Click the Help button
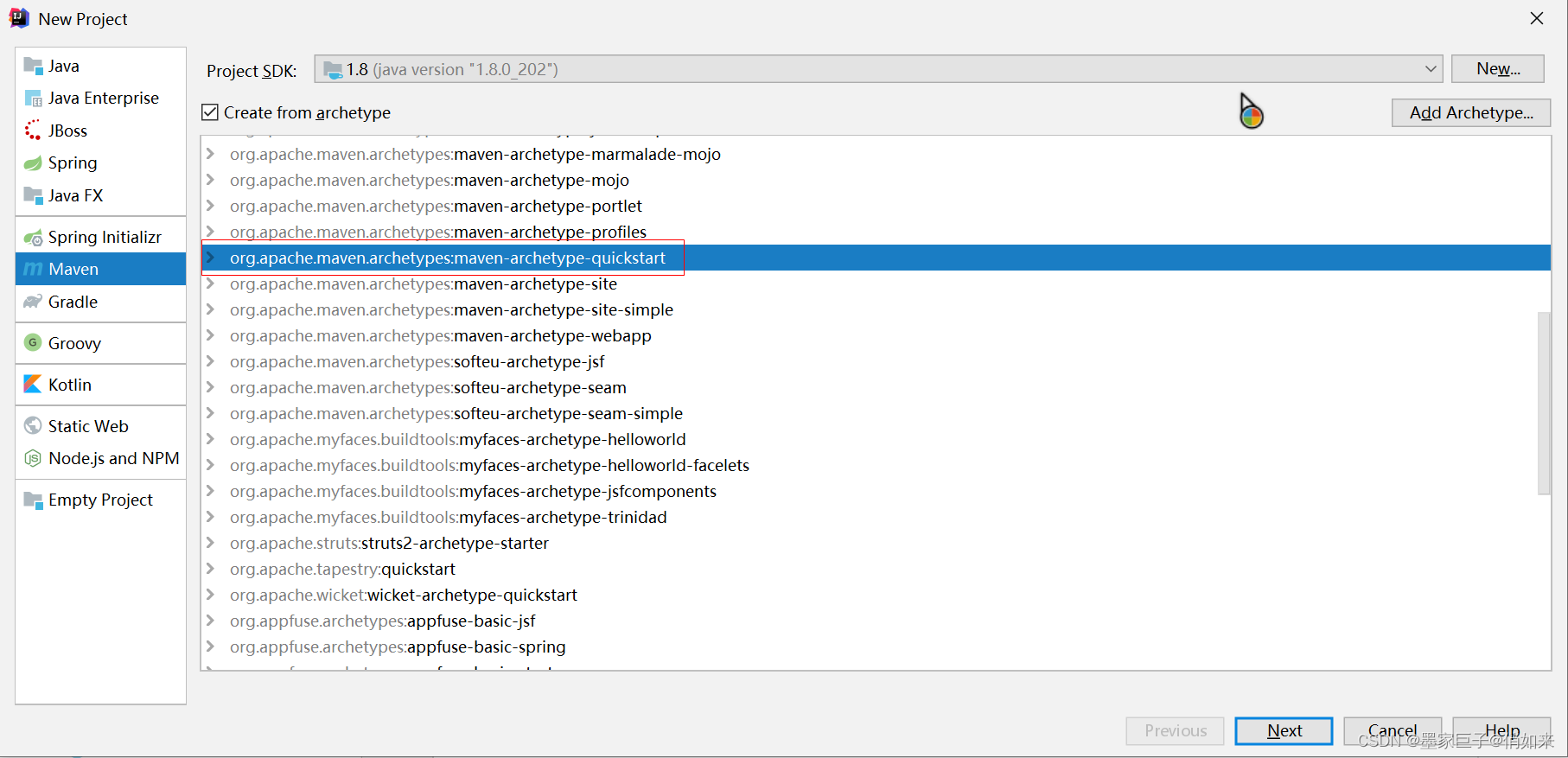Viewport: 1568px width, 758px height. (1501, 731)
